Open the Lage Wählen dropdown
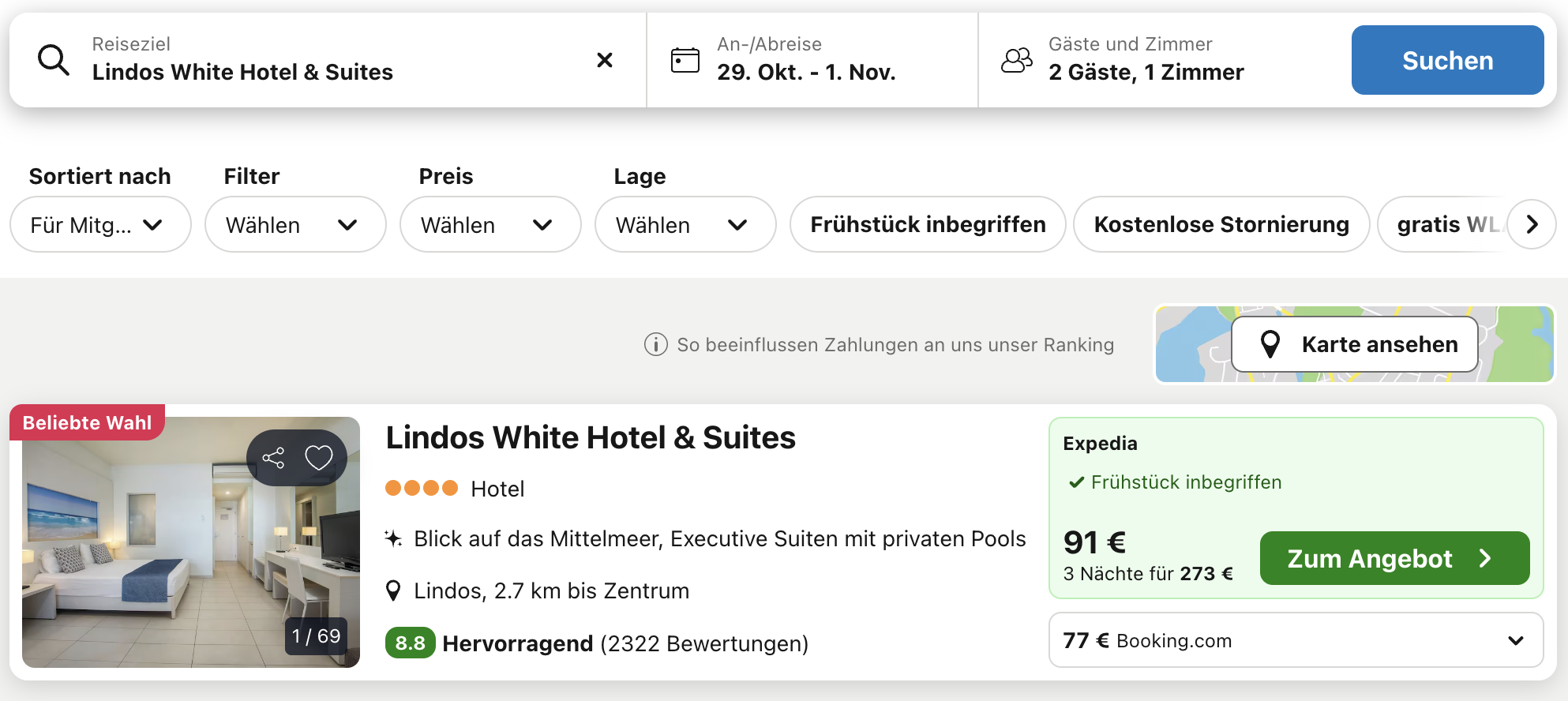 tap(685, 225)
